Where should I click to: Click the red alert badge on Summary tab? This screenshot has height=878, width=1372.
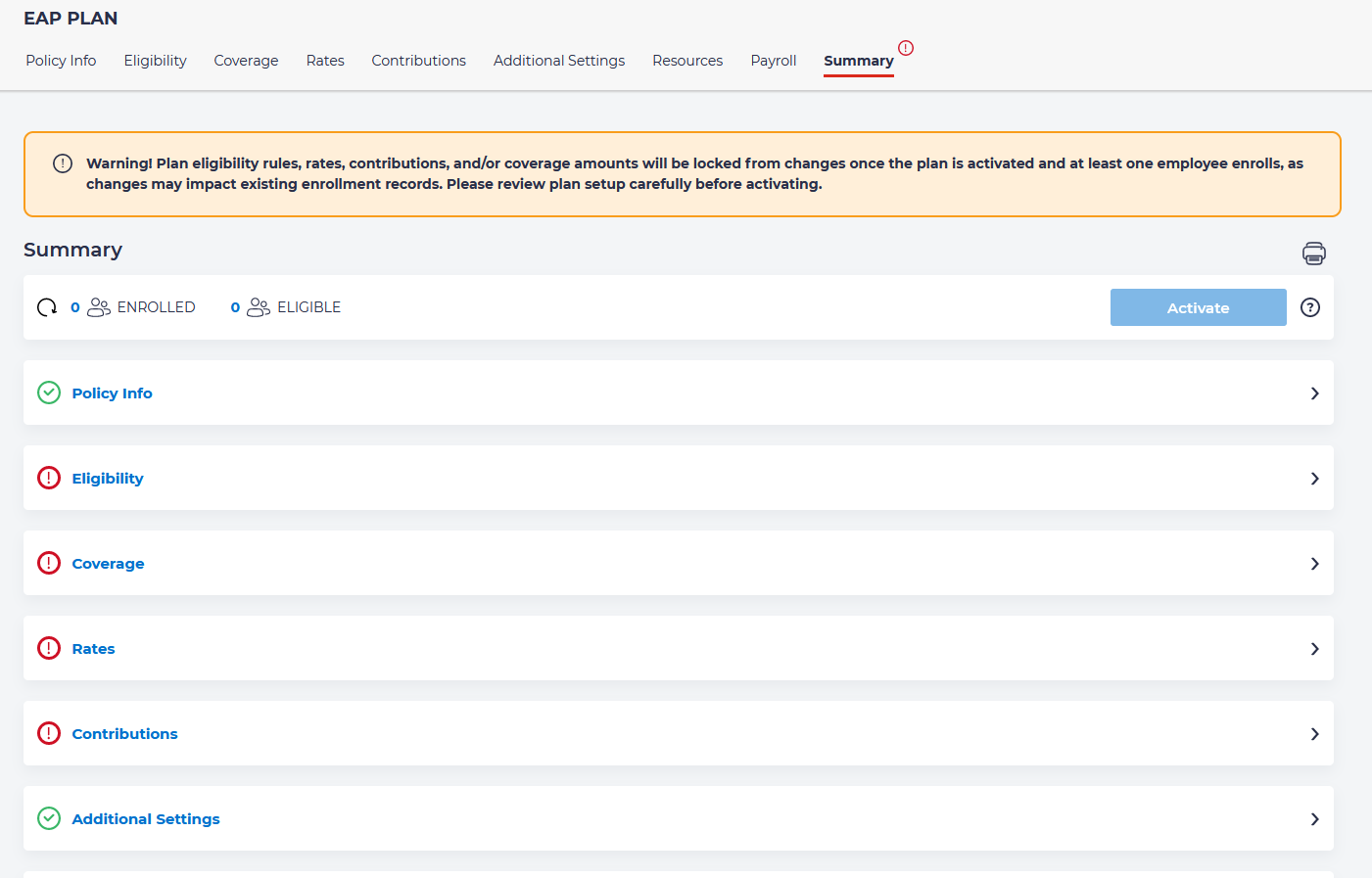(906, 48)
